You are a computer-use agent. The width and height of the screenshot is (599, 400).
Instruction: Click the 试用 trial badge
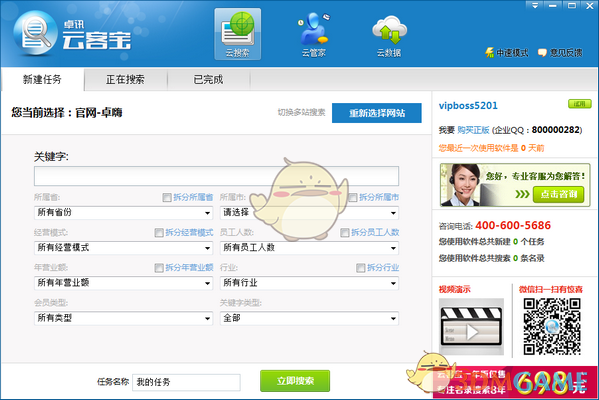click(580, 104)
